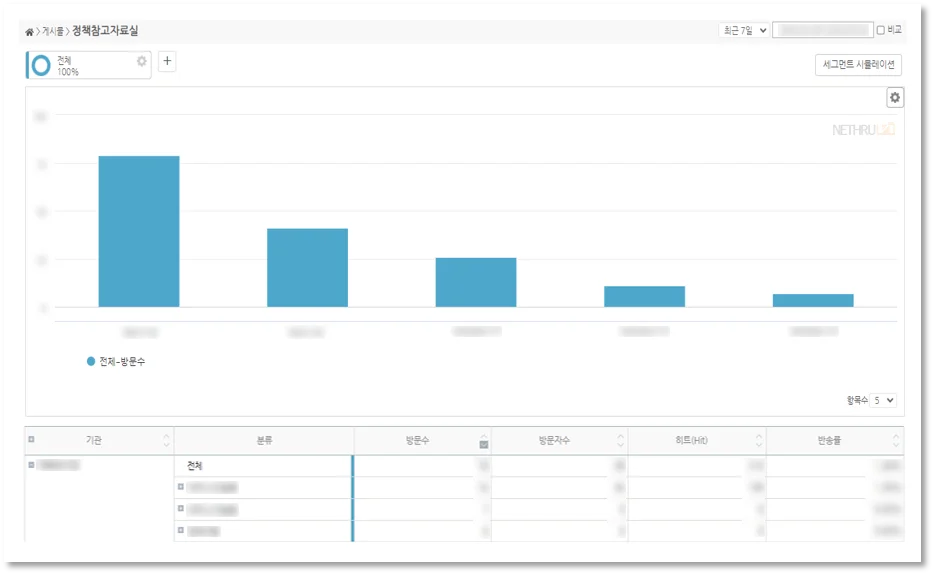Screen dimensions: 934x575
Task: Click the tallest first chart bar
Action: point(139,231)
